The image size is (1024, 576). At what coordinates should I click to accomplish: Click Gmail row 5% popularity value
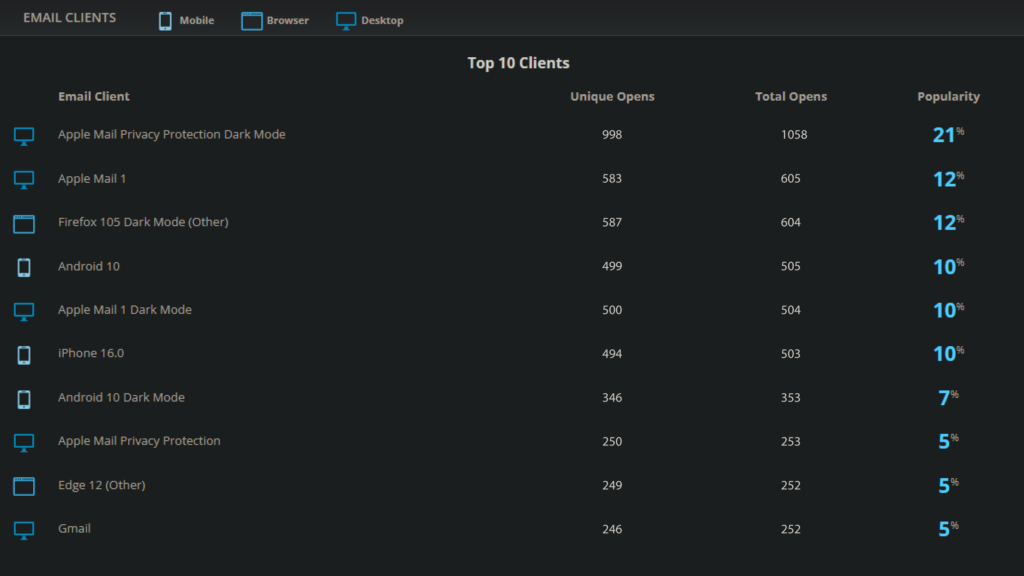point(948,528)
